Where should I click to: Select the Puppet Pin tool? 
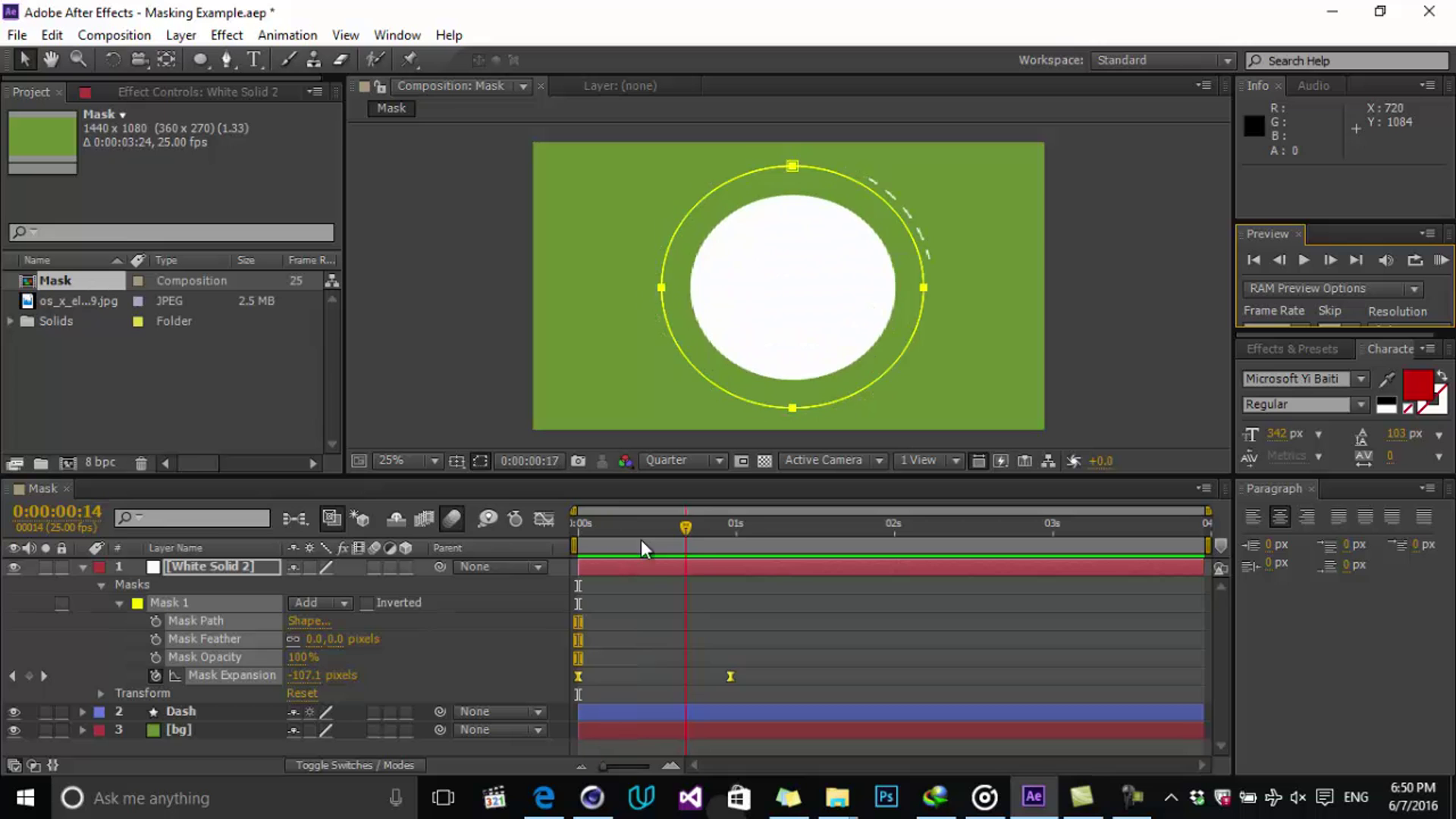409,59
